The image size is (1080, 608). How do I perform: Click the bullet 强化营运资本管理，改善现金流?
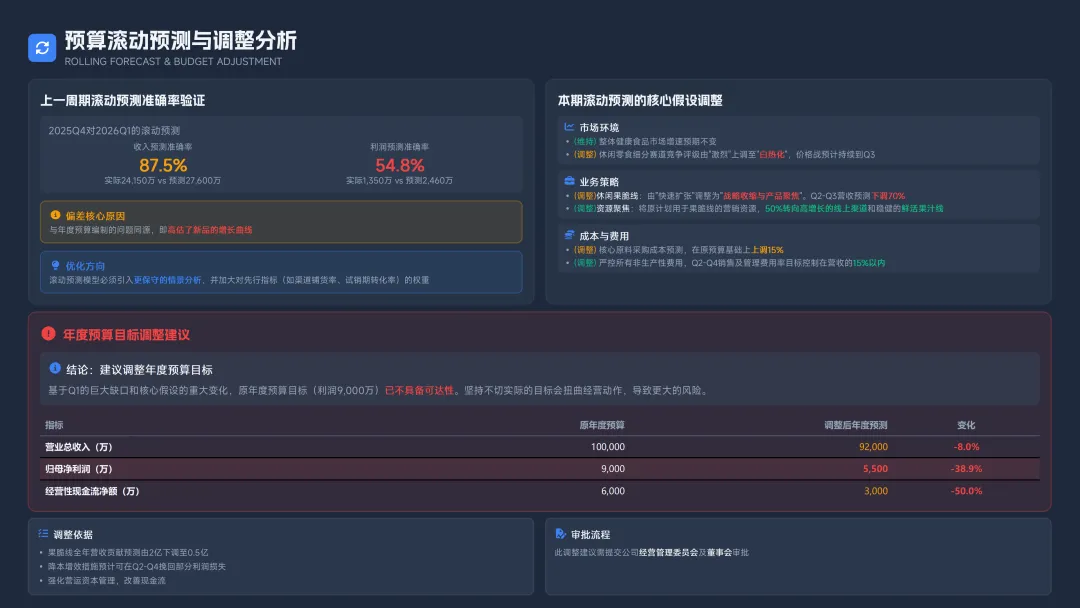[107, 580]
